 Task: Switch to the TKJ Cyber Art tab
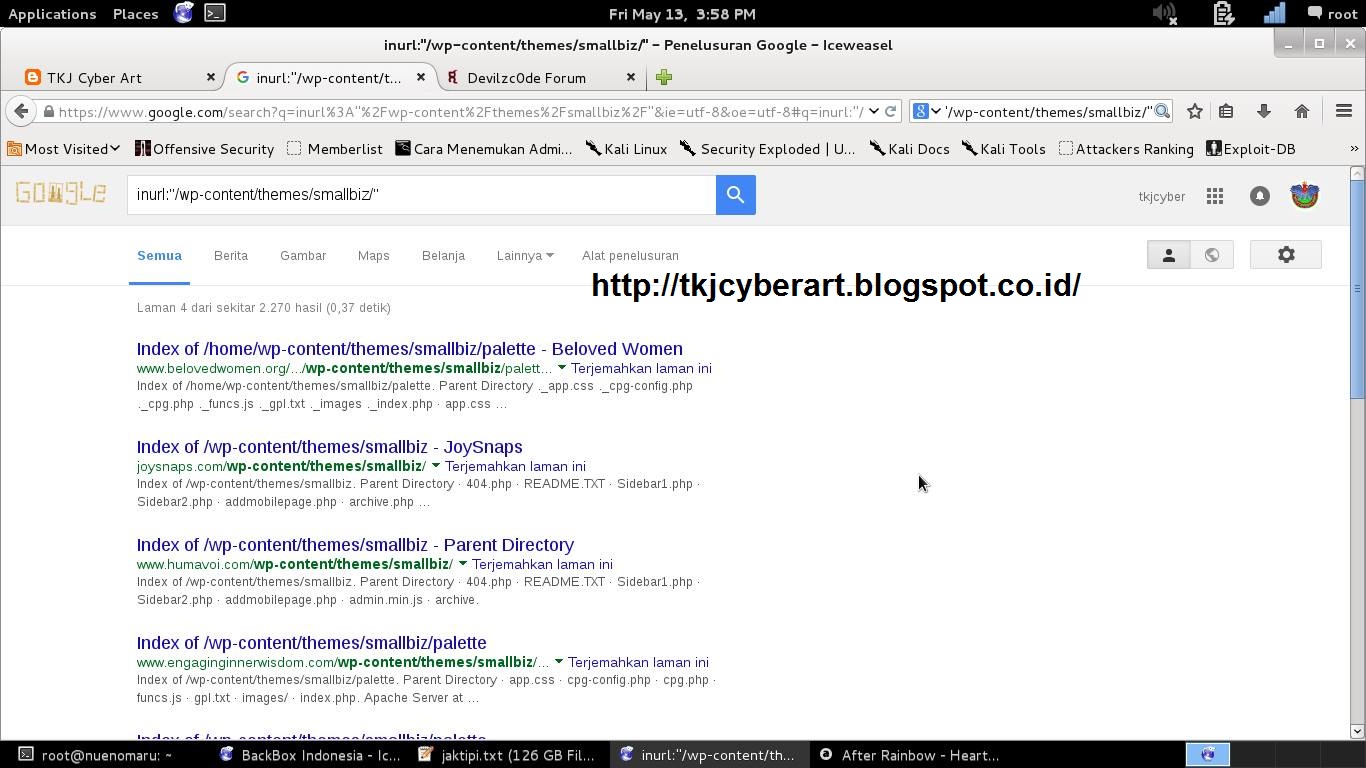pos(121,77)
